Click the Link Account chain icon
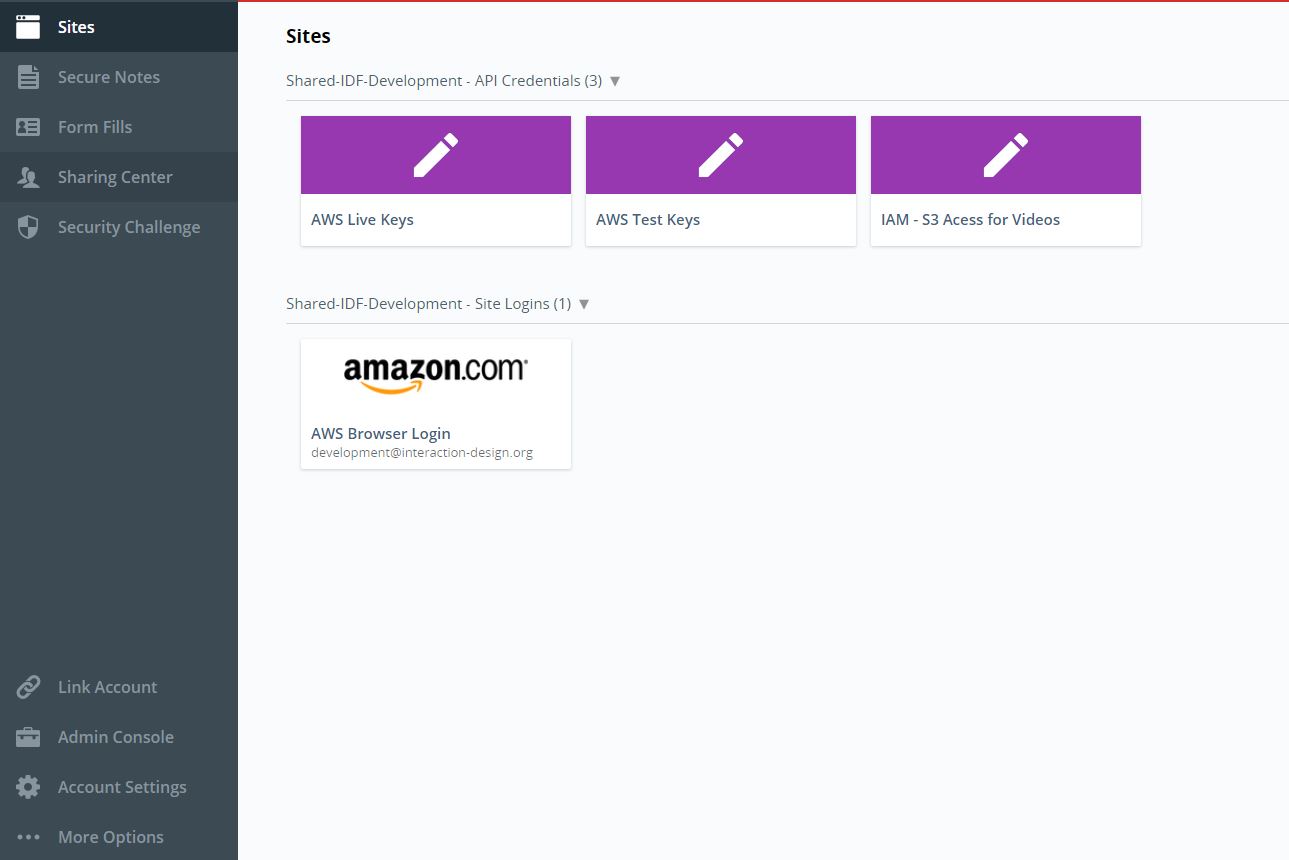This screenshot has height=860, width=1289. coord(28,687)
